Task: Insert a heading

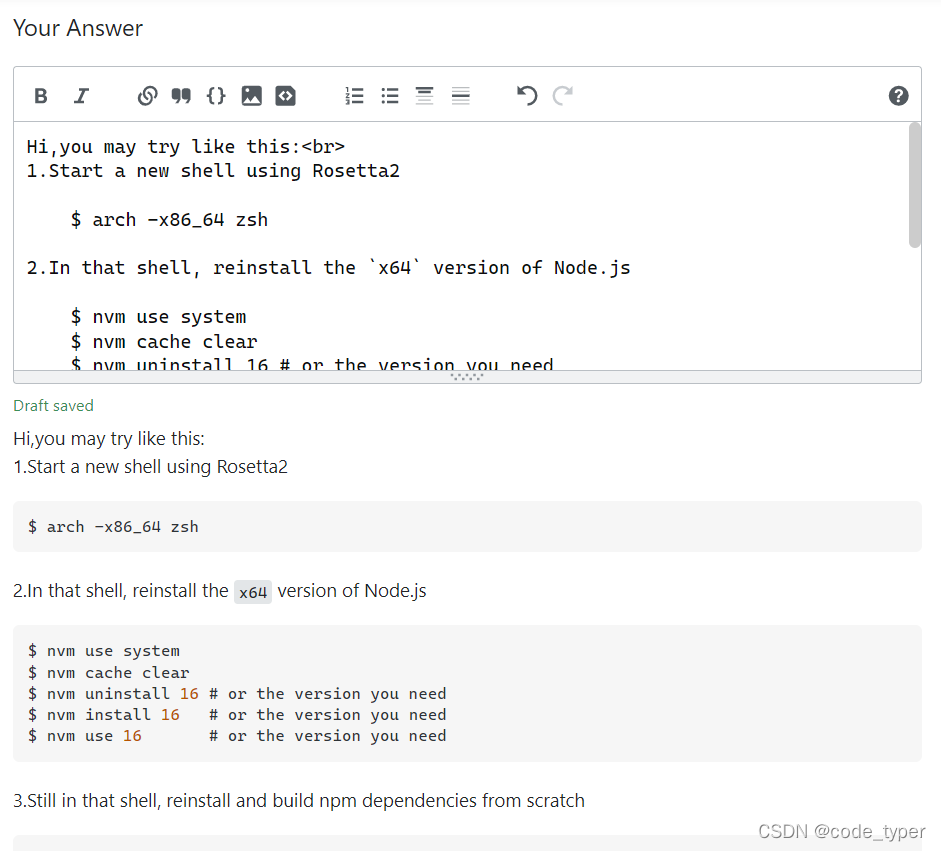Action: pos(424,96)
